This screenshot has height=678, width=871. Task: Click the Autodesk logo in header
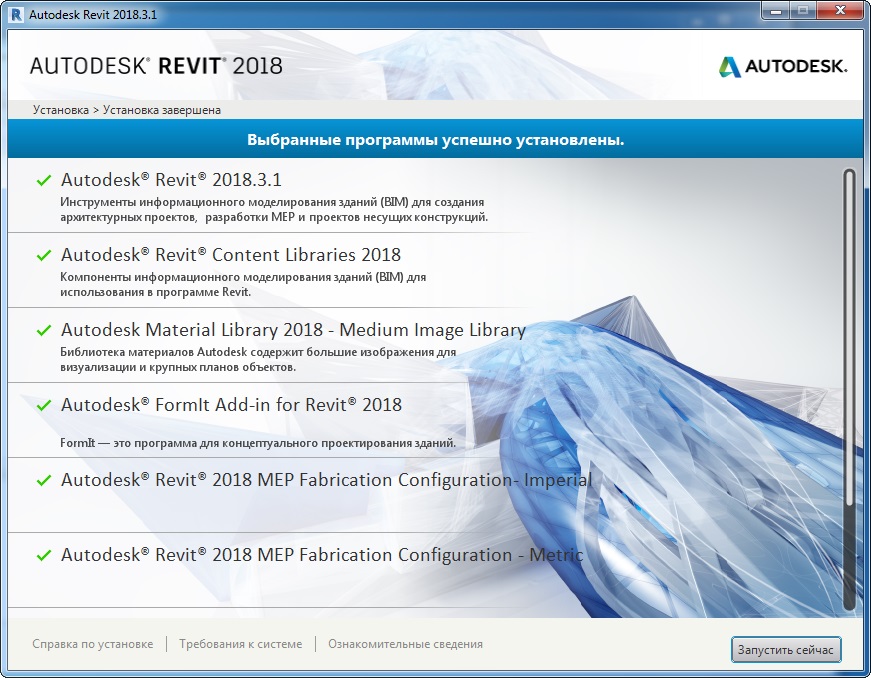782,66
